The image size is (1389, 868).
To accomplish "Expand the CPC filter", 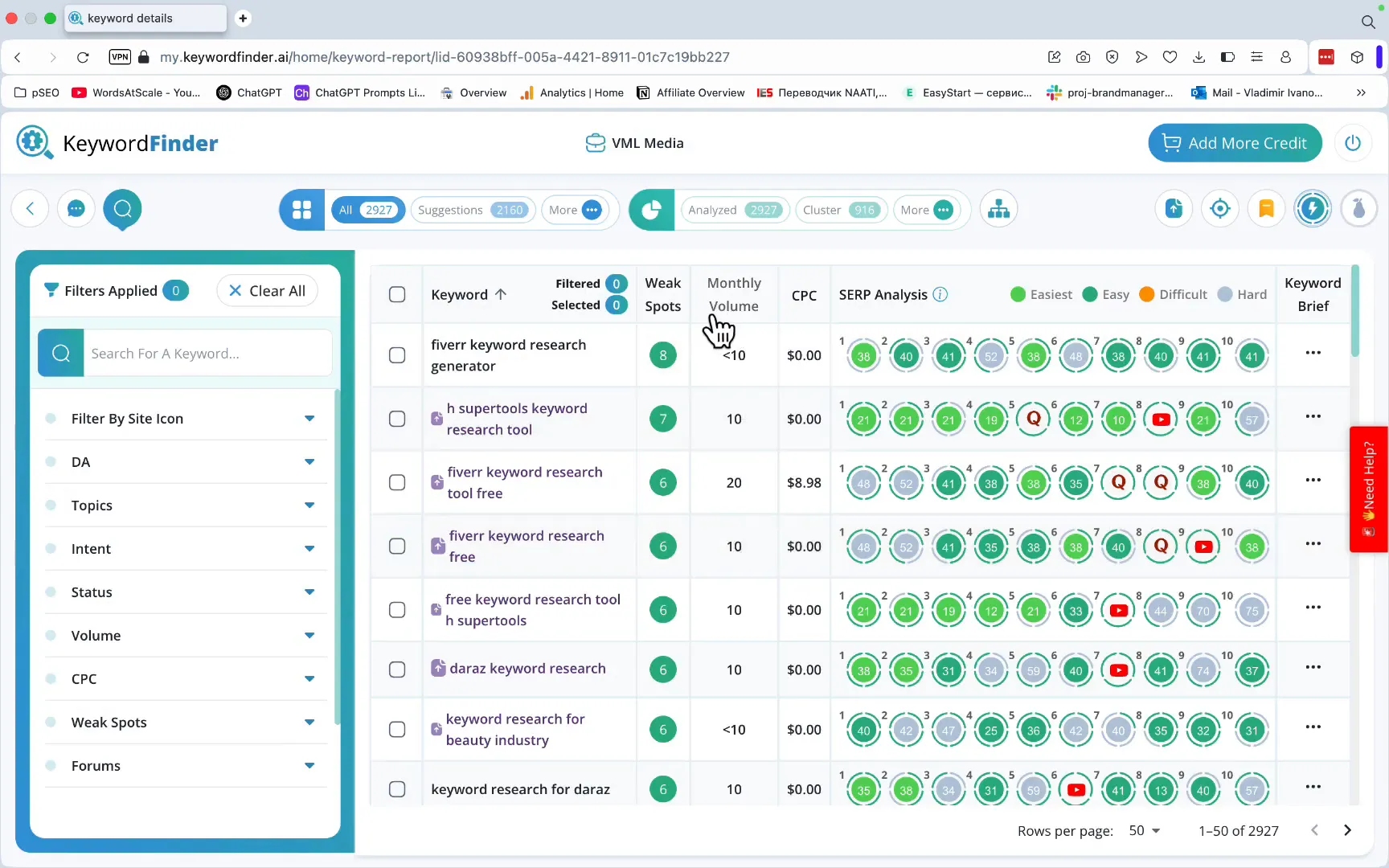I will point(186,679).
